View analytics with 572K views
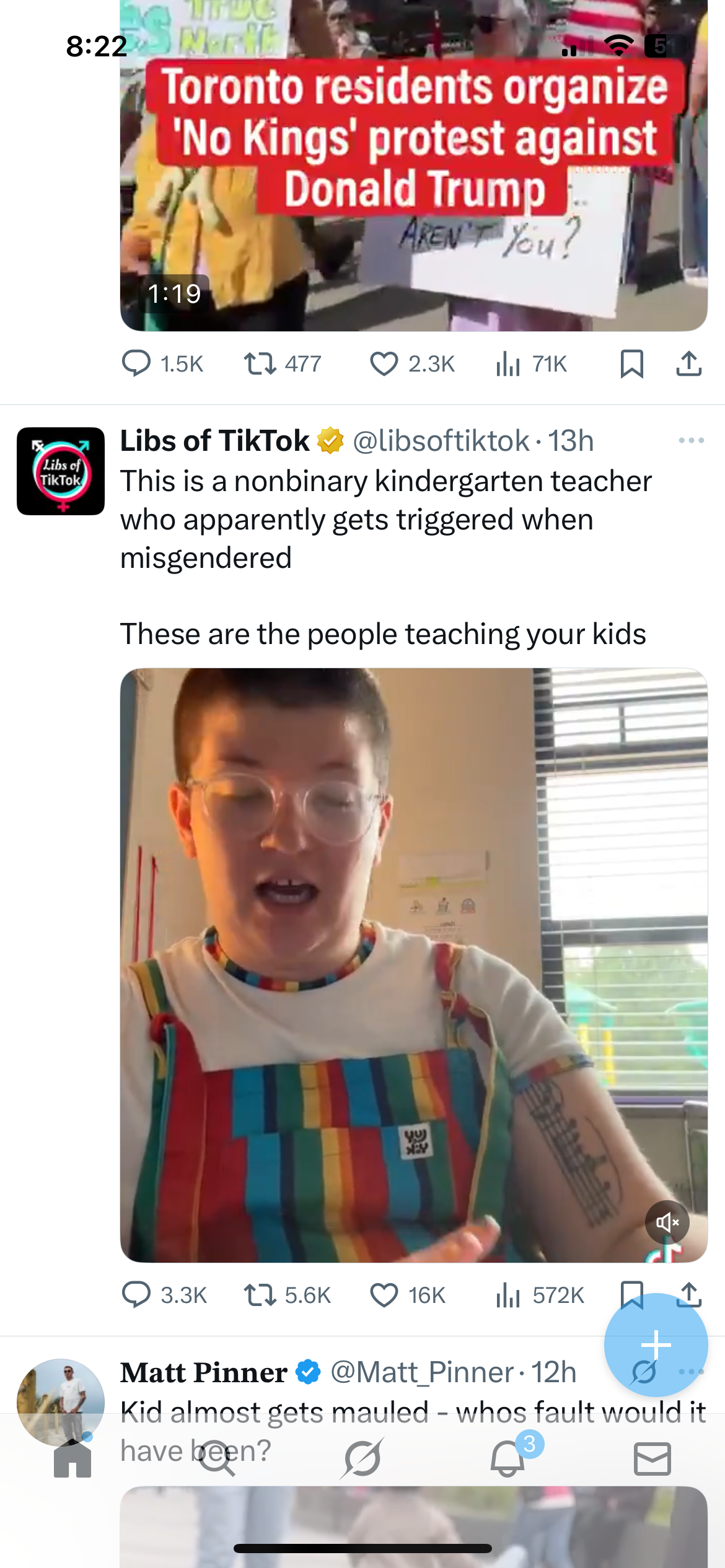Viewport: 725px width, 1568px height. [539, 1295]
